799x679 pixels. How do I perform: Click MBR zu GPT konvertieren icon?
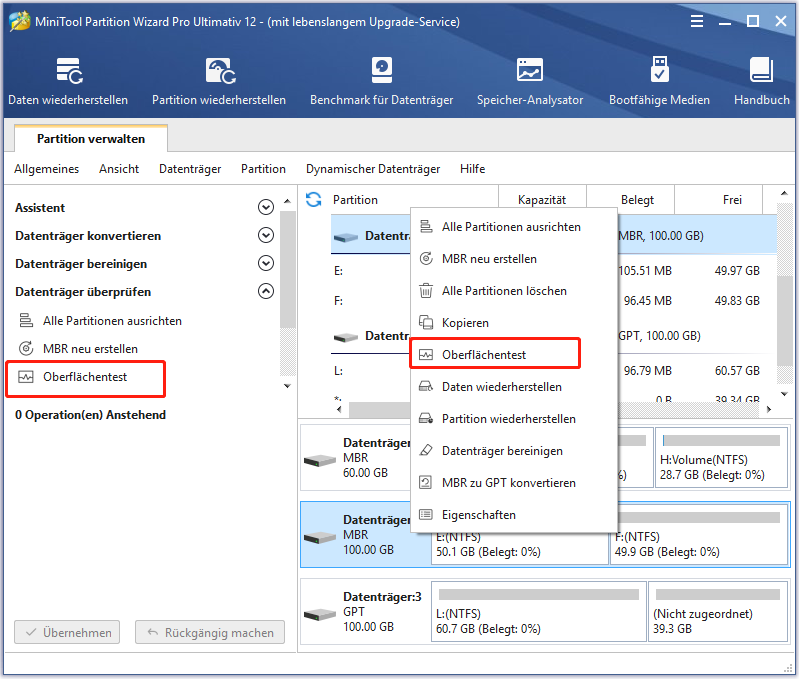(426, 483)
